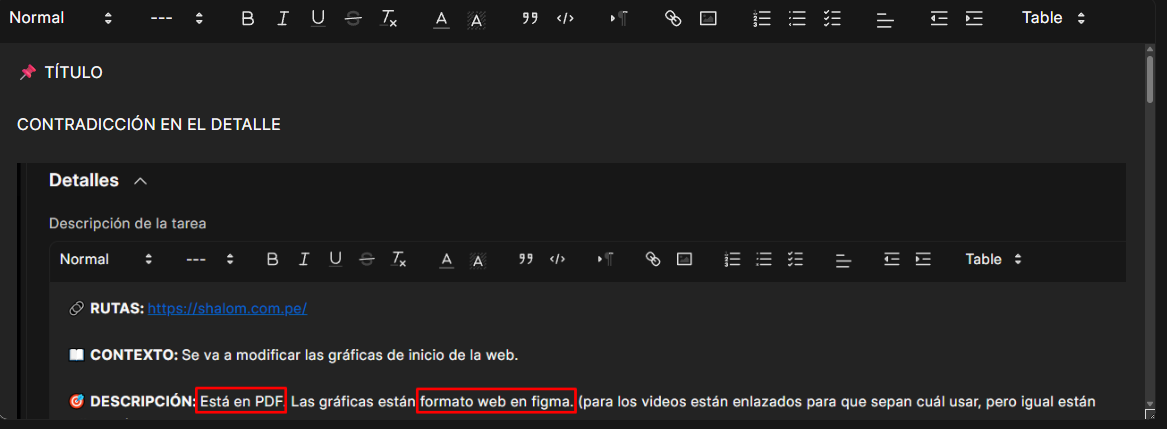The height and width of the screenshot is (429, 1167).
Task: Pick text color in the top toolbar
Action: pos(441,18)
